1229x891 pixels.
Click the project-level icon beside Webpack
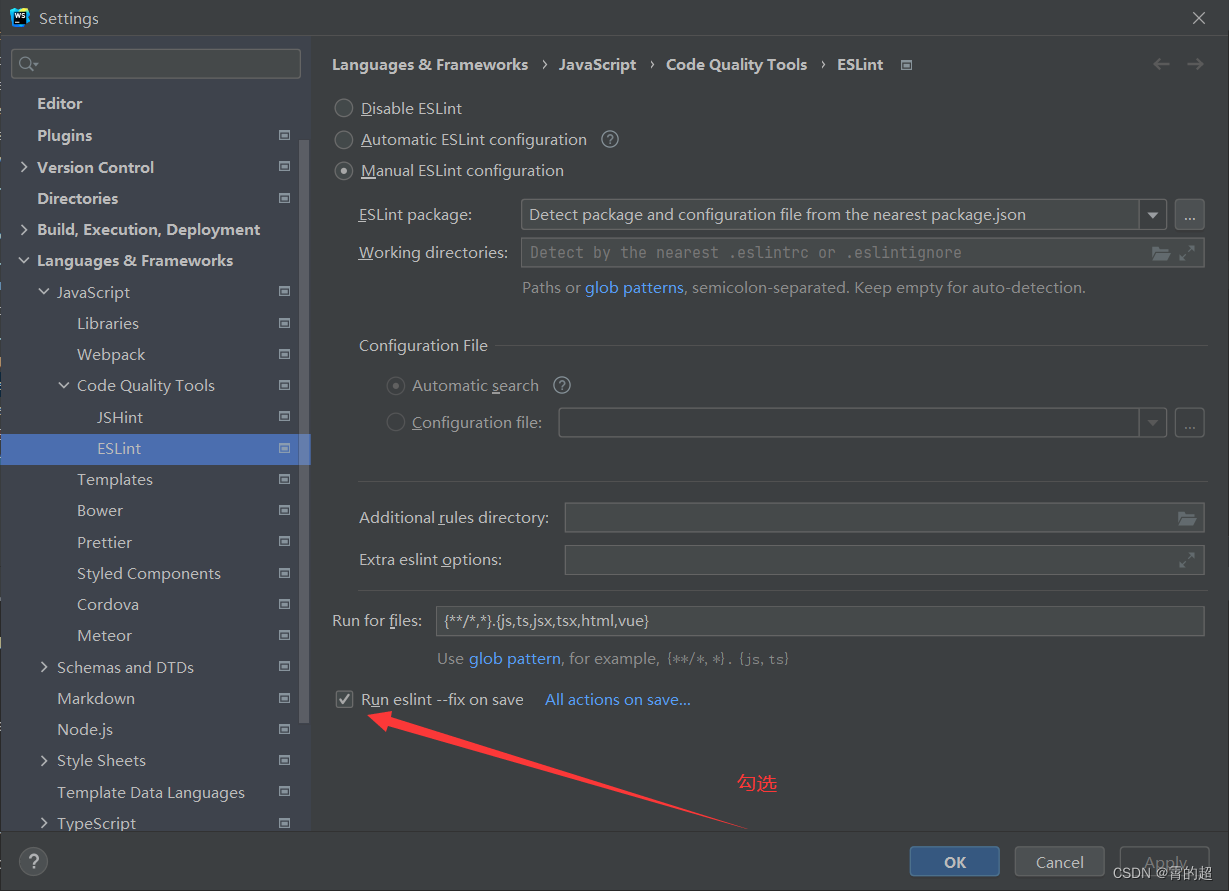(x=285, y=354)
